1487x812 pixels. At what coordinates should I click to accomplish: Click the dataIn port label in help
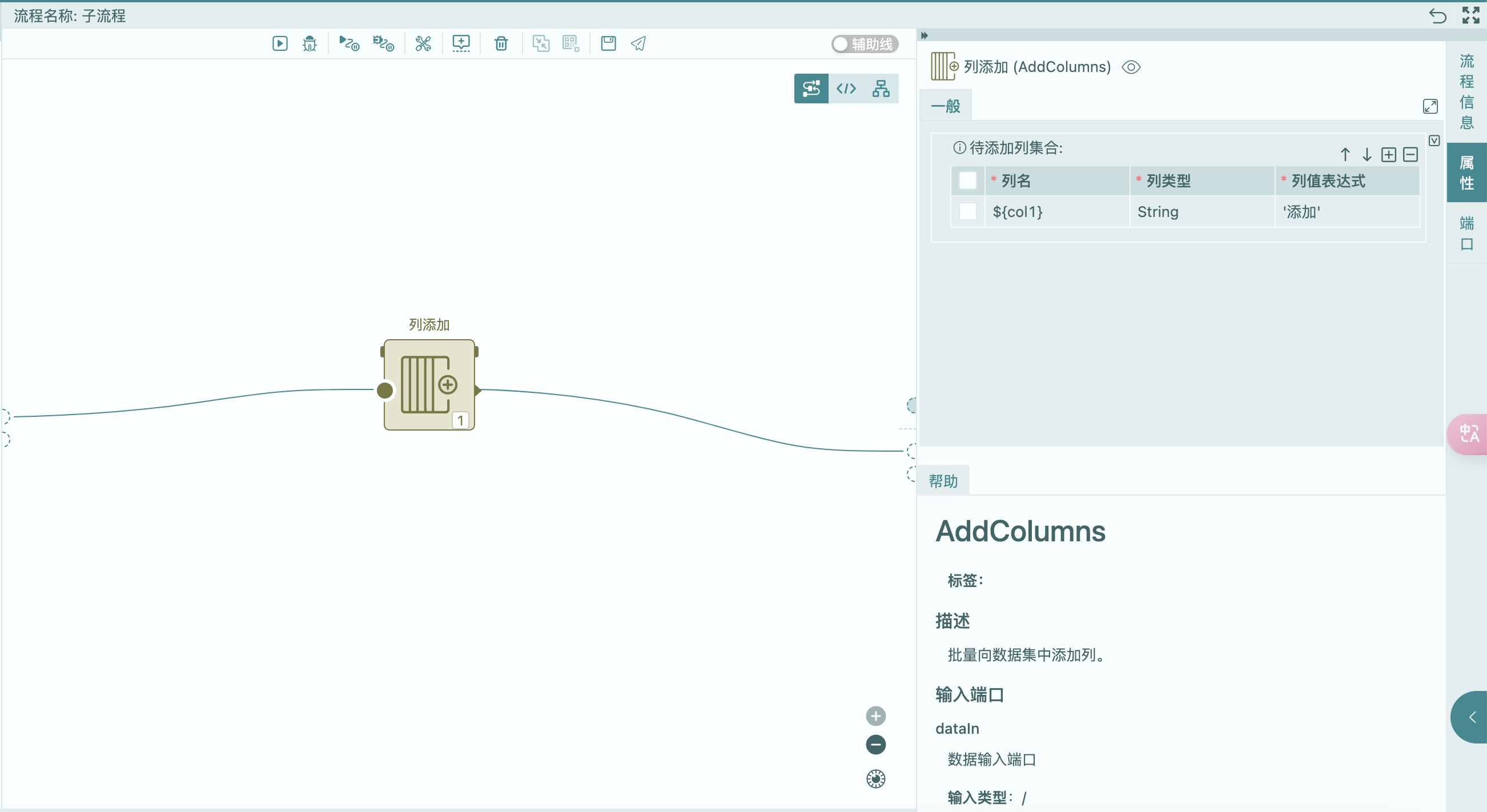[957, 728]
